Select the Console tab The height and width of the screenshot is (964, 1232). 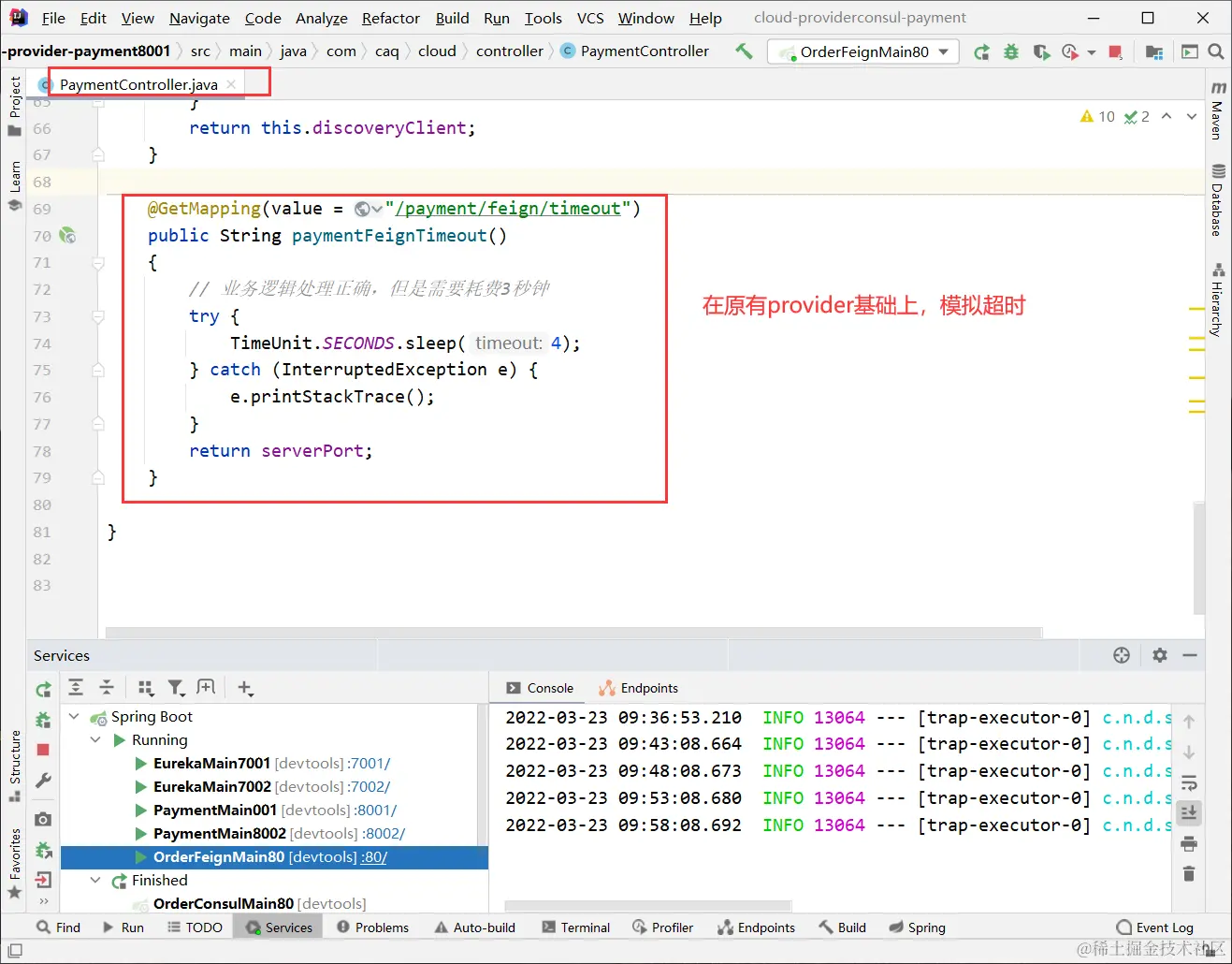[x=540, y=688]
